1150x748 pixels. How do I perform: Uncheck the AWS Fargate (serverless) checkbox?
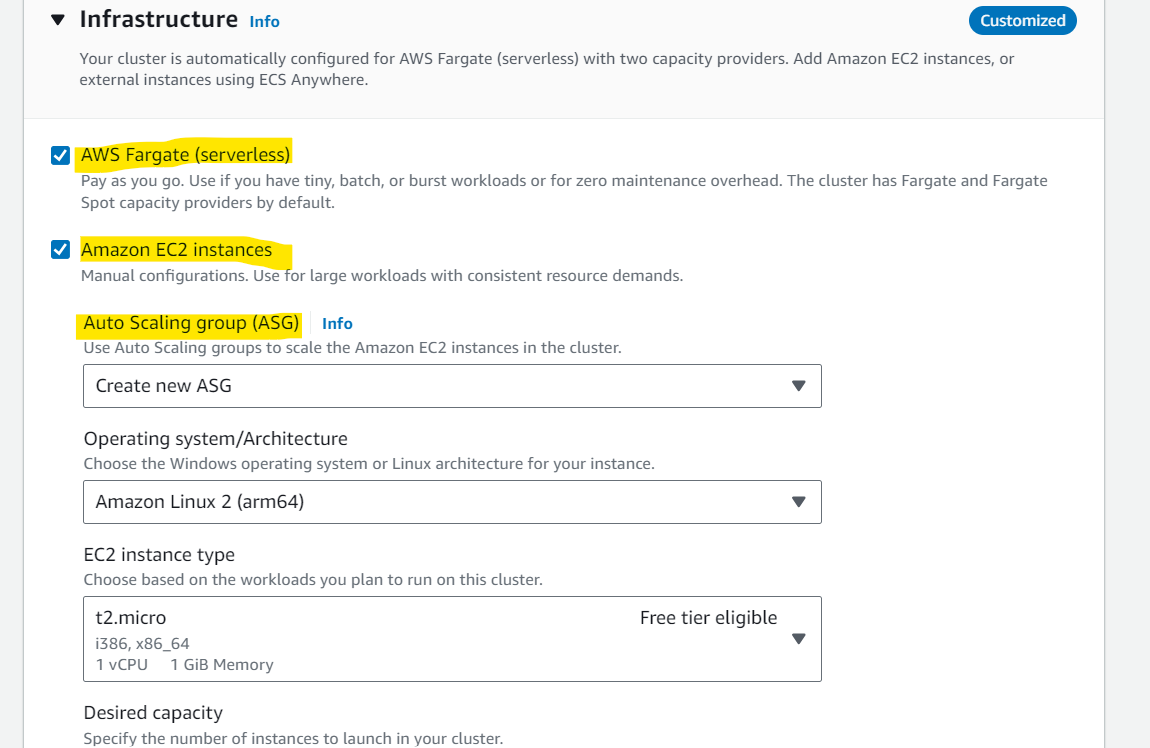pyautogui.click(x=60, y=155)
